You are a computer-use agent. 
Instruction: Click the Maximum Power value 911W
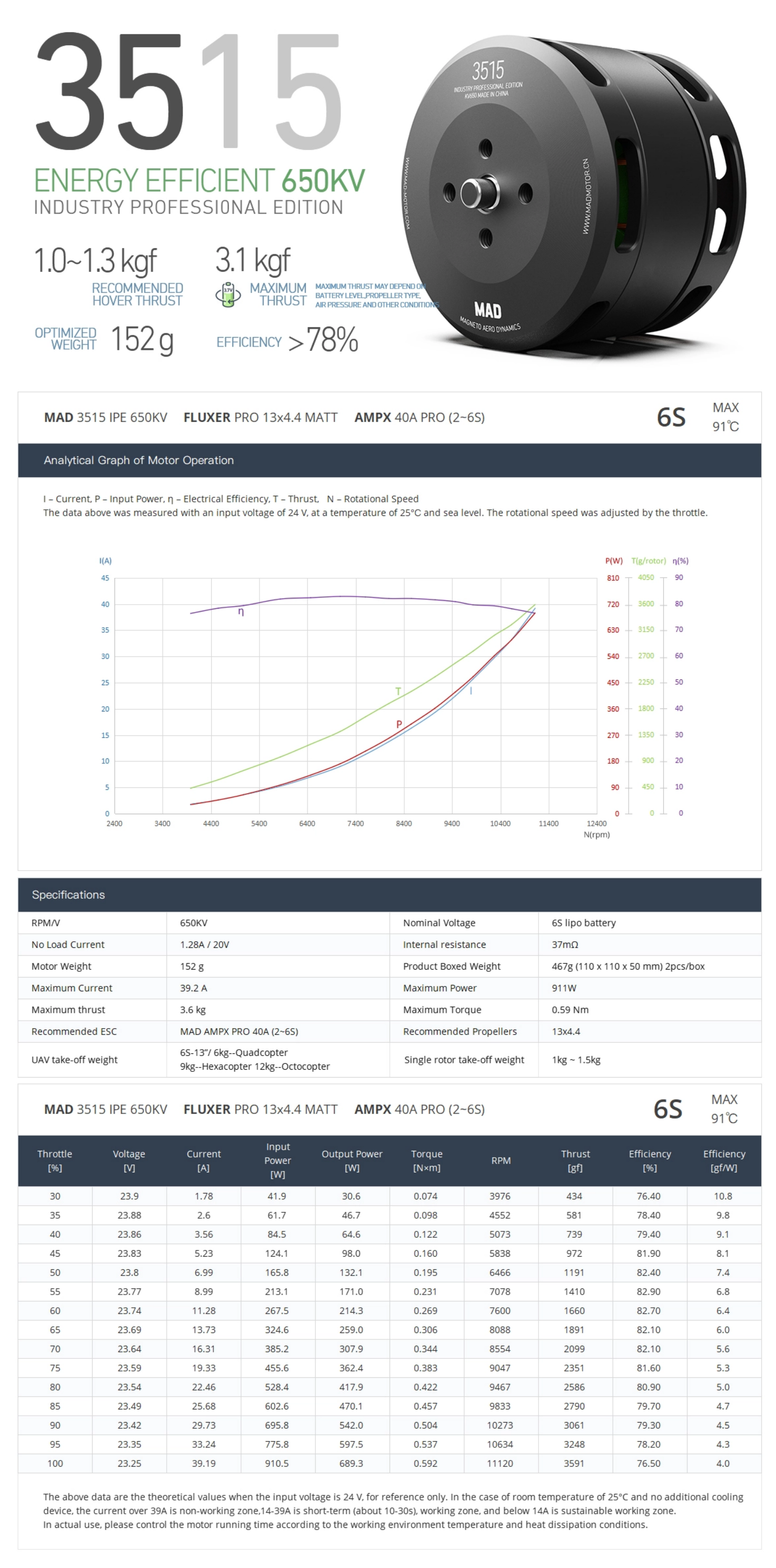click(564, 988)
